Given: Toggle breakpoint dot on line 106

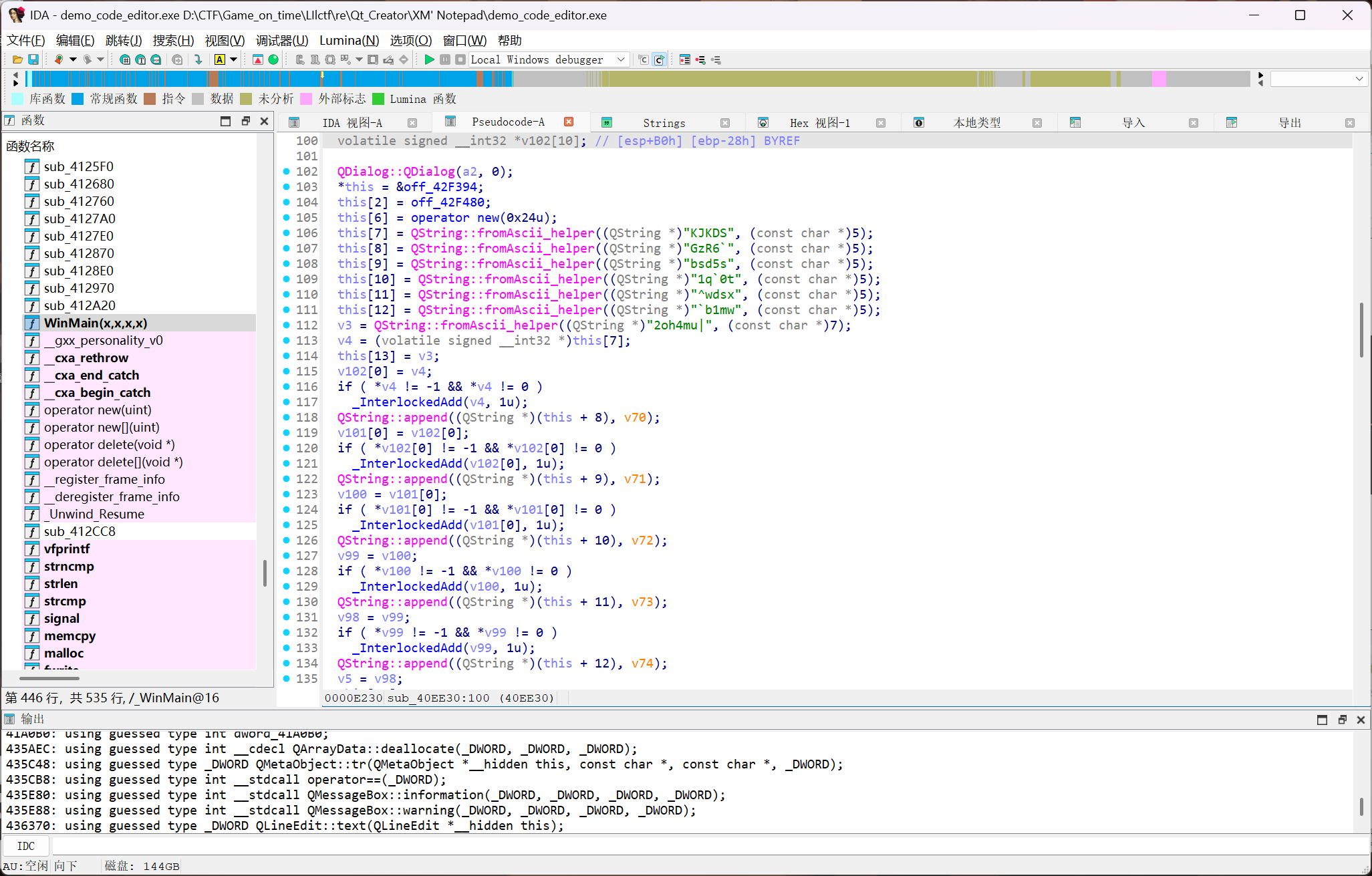Looking at the screenshot, I should (x=287, y=233).
